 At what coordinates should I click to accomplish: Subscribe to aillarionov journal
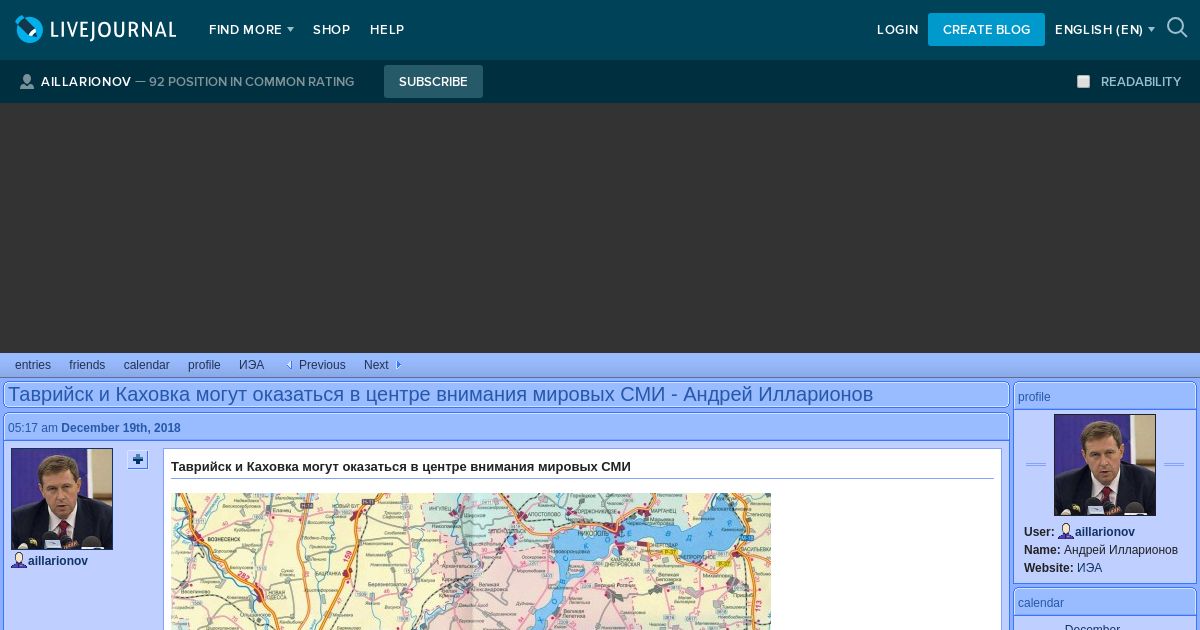[433, 82]
